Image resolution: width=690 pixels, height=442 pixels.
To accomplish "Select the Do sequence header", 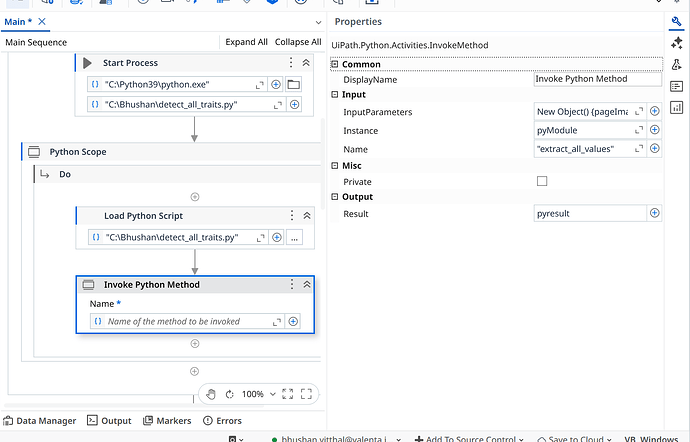I will (x=179, y=174).
